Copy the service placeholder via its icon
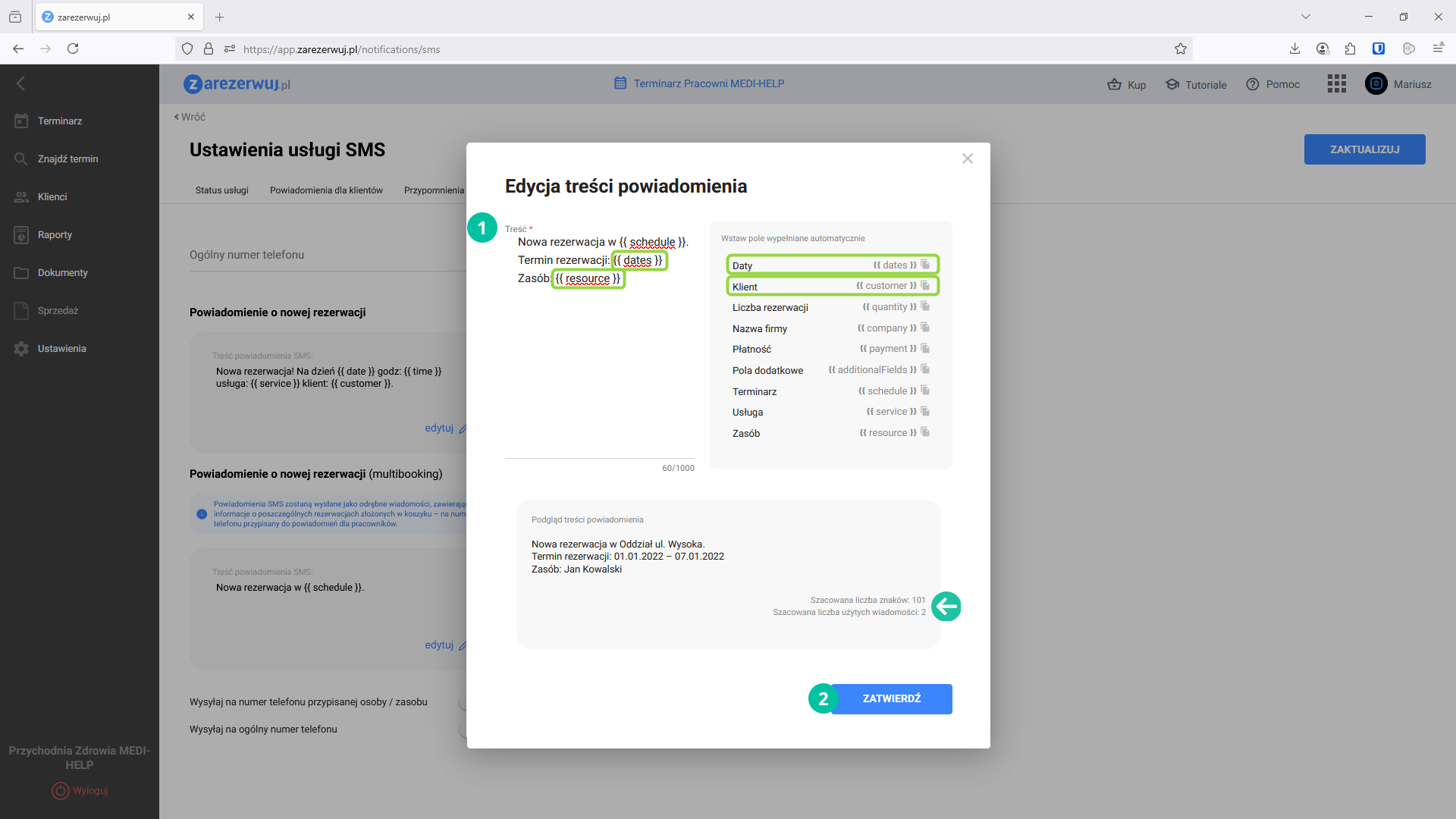 [925, 412]
